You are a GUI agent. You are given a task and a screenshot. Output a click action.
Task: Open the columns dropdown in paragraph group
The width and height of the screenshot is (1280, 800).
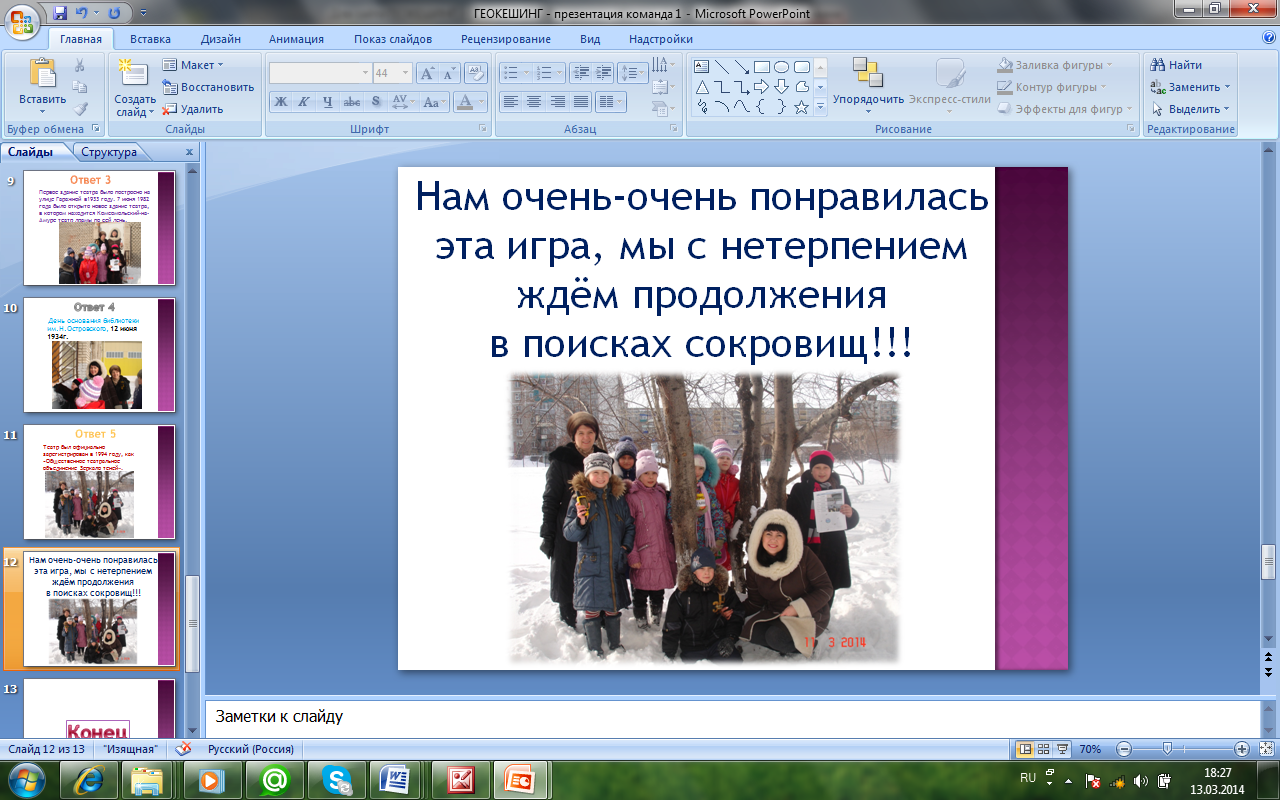coord(609,102)
